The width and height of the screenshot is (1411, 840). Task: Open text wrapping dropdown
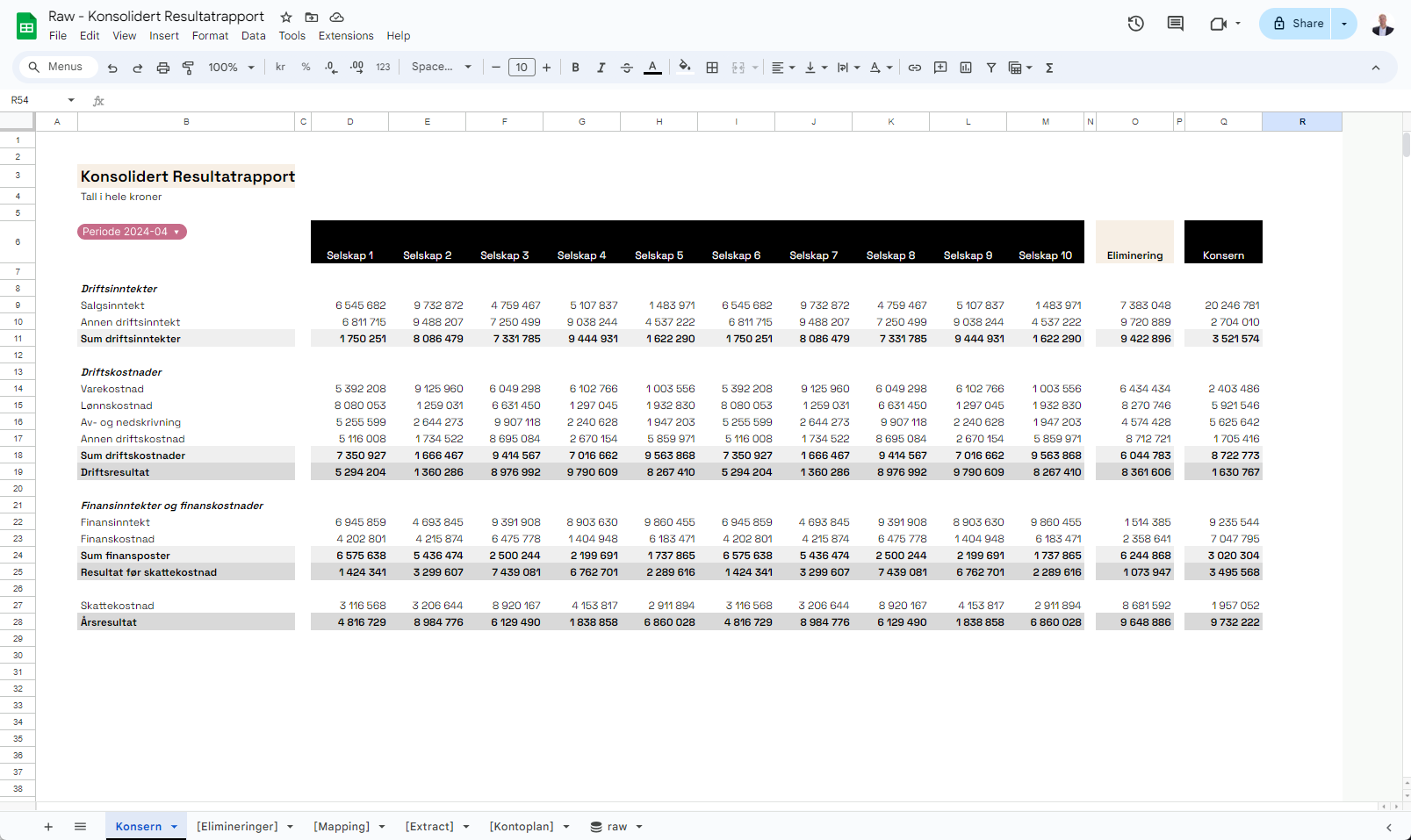pyautogui.click(x=848, y=68)
